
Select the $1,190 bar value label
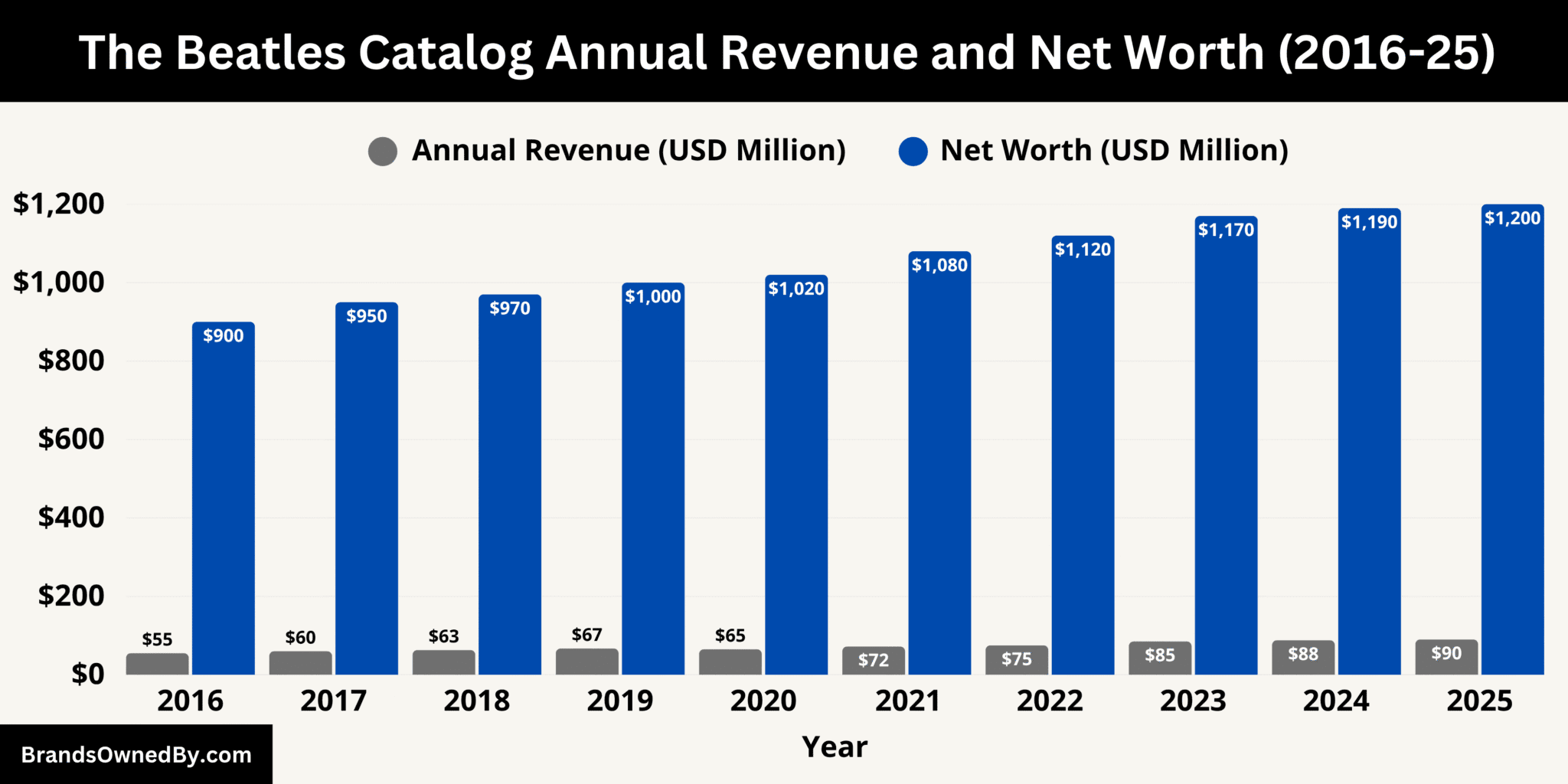pos(1369,222)
